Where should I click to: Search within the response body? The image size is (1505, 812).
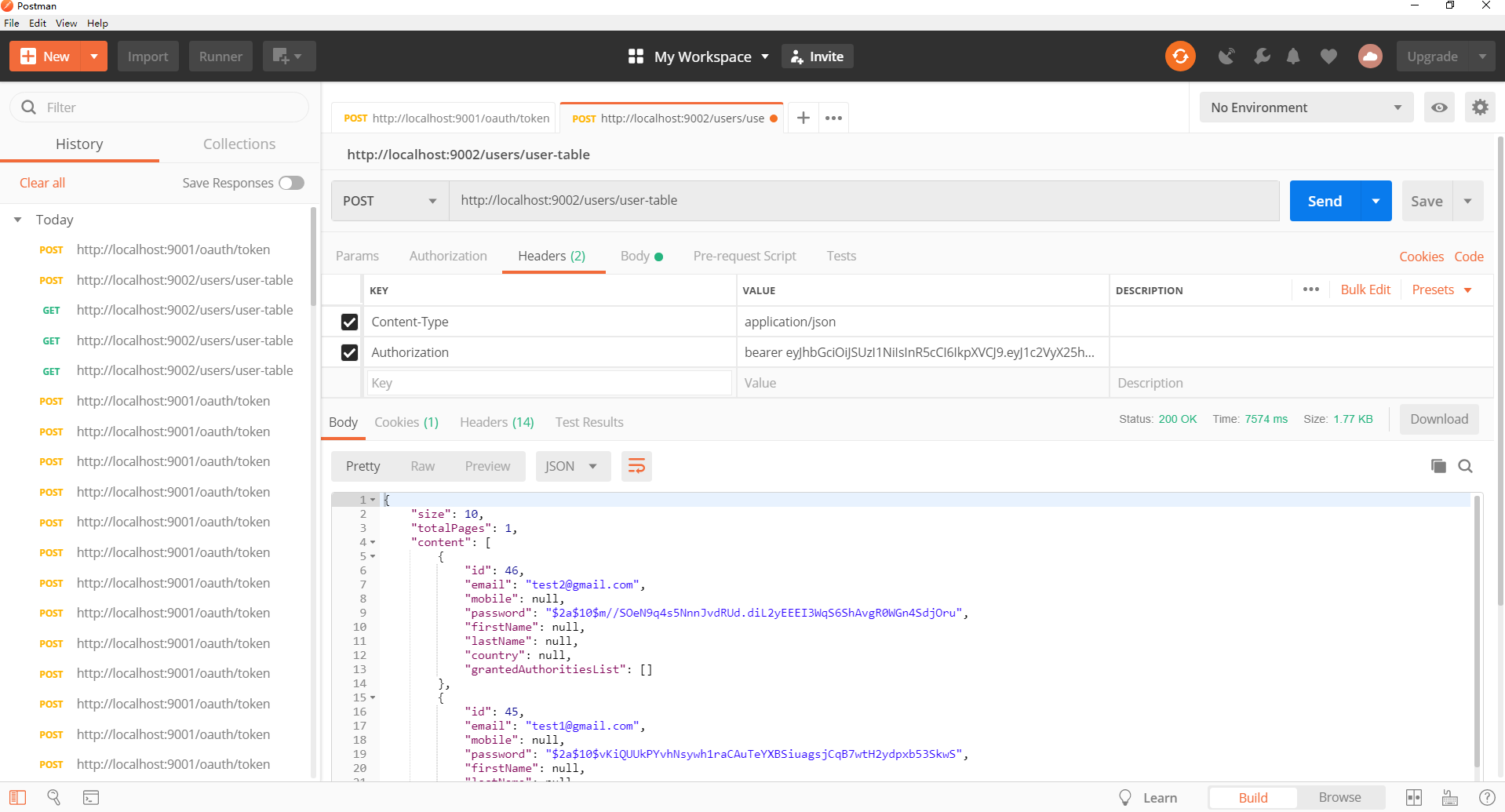[1465, 466]
